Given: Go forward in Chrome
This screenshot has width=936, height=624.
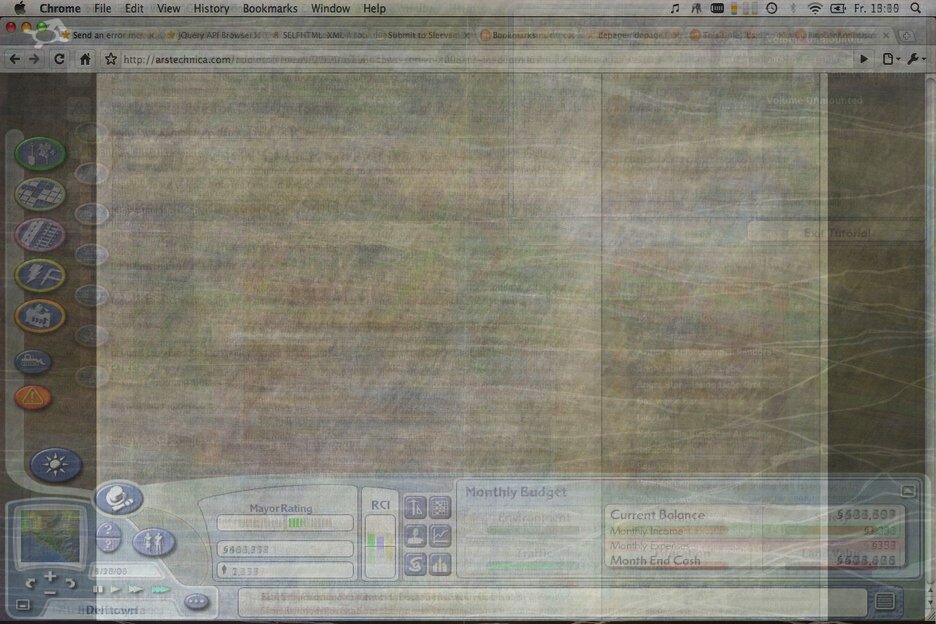Looking at the screenshot, I should pos(35,59).
